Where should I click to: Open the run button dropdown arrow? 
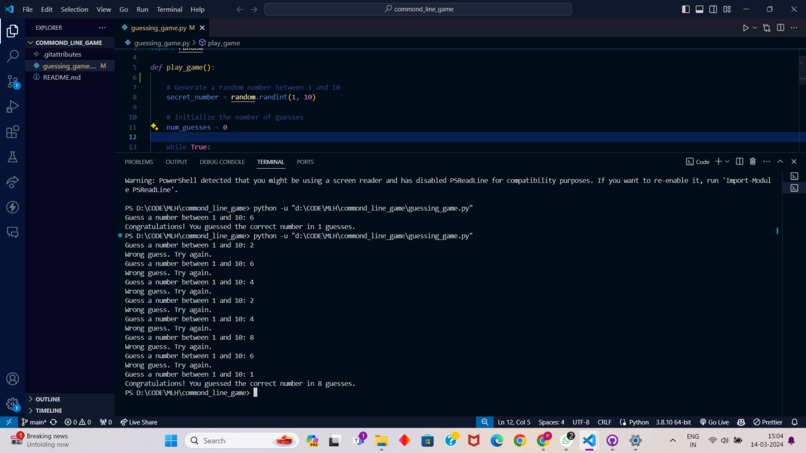coord(755,28)
